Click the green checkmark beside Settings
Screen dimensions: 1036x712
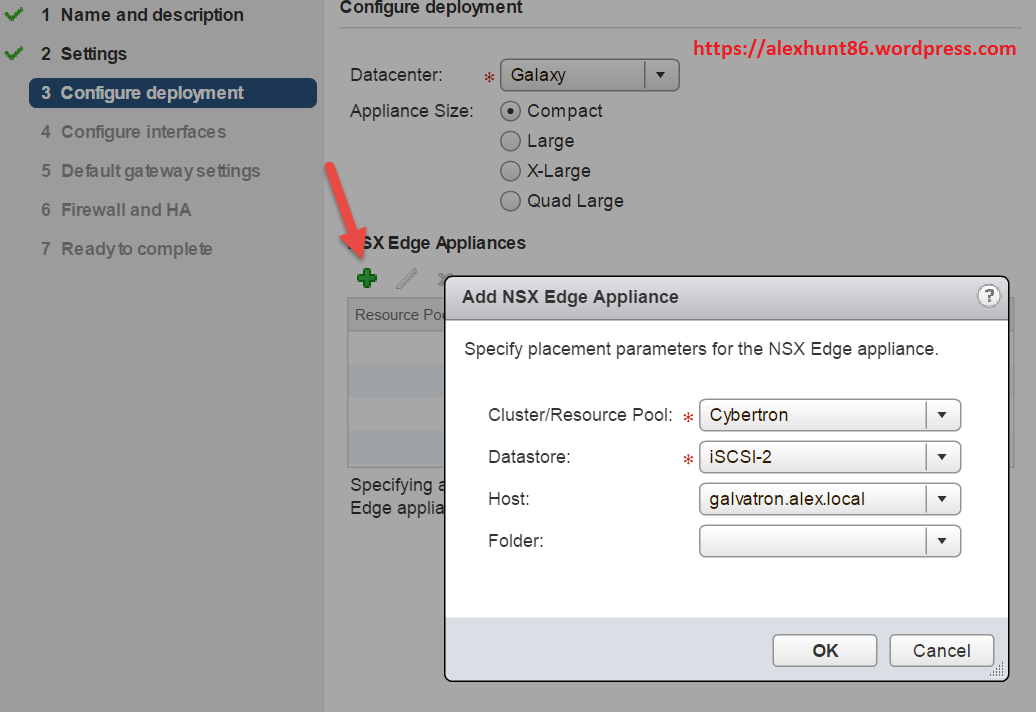point(14,54)
